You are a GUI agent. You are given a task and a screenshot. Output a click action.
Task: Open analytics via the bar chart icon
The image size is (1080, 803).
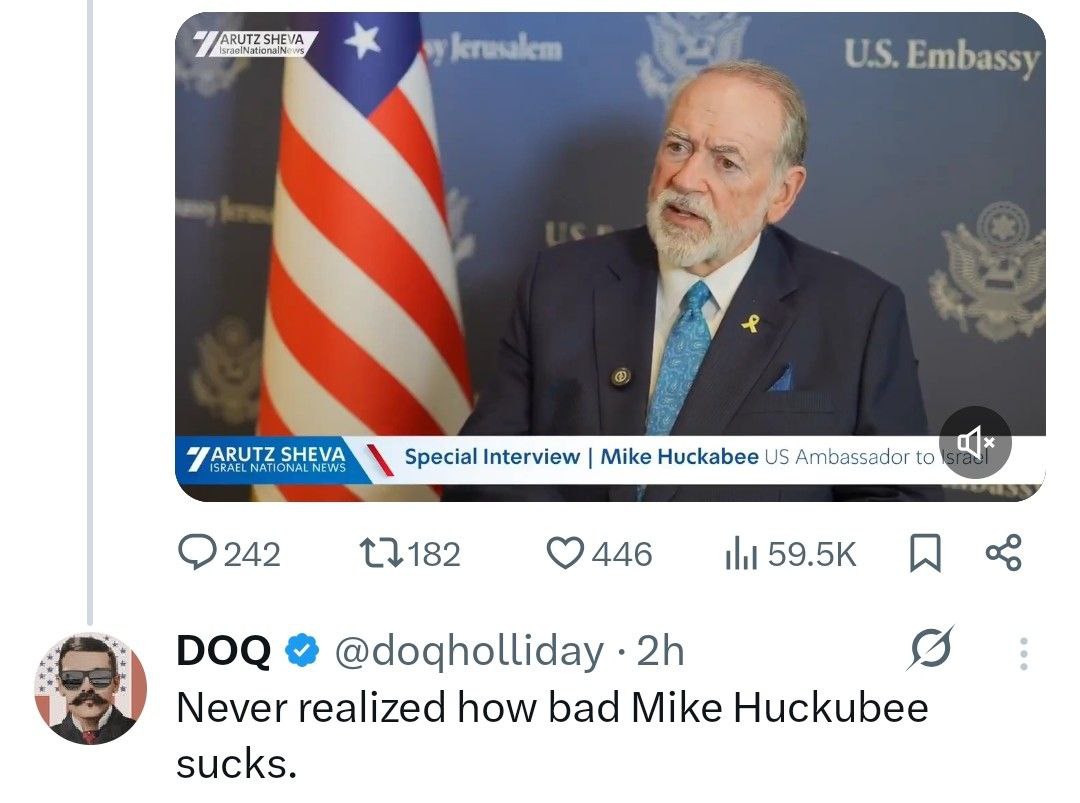pos(739,554)
